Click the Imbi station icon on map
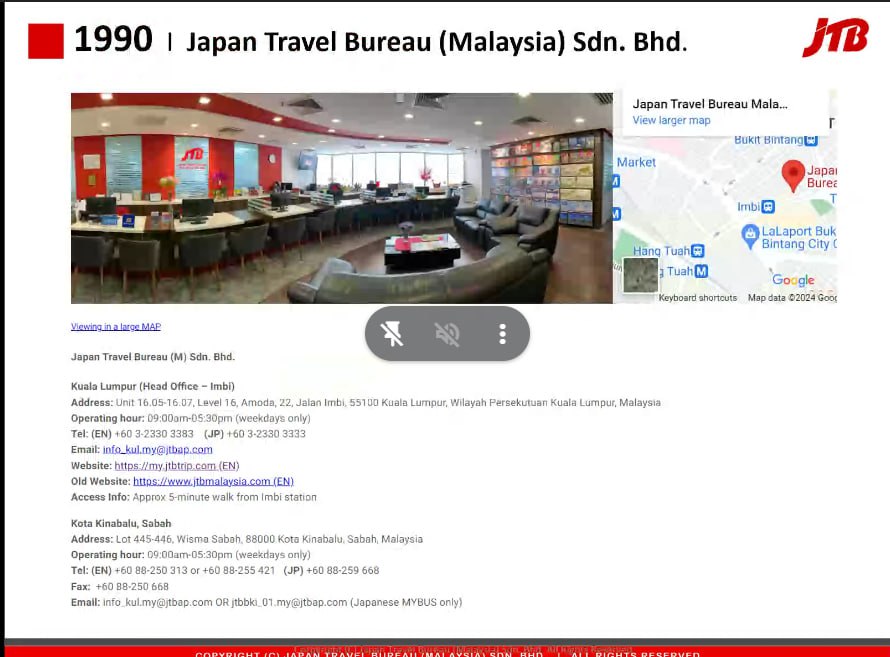Viewport: 890px width, 657px height. (x=768, y=207)
